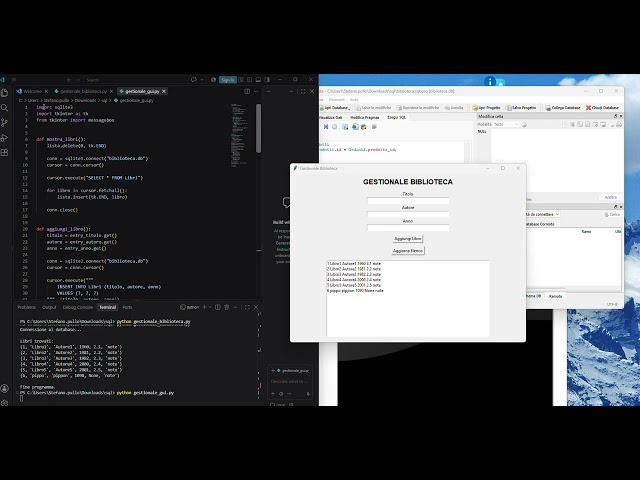The height and width of the screenshot is (480, 640).
Task: Click the editor vertical scrollbar
Action: coord(258,128)
